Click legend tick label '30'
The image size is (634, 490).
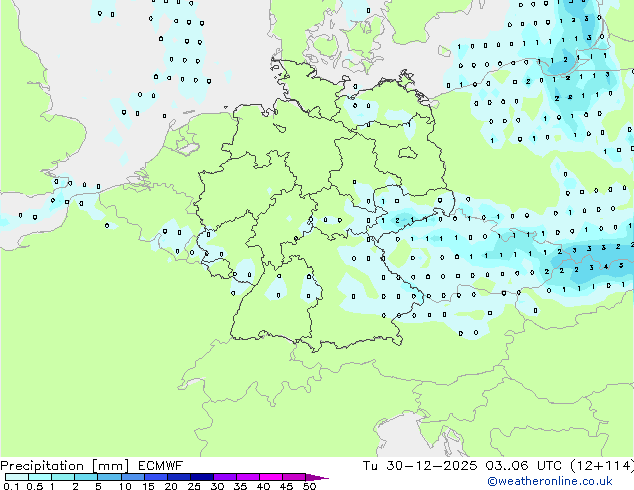pyautogui.click(x=217, y=486)
